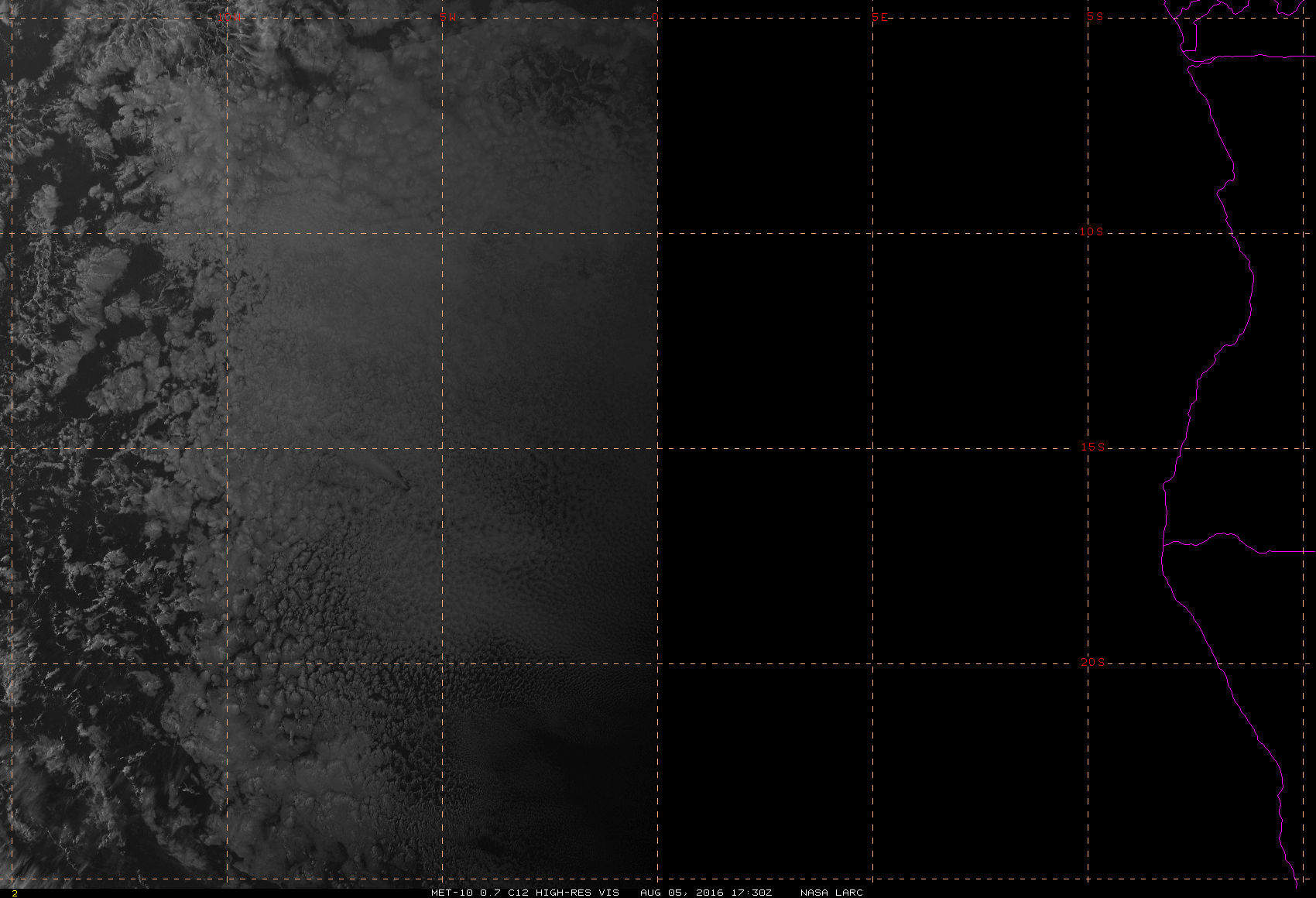Click the 5W longitude label

(x=446, y=18)
